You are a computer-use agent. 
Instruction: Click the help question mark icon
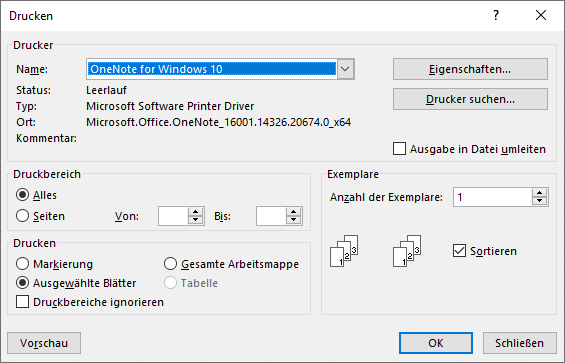coord(496,16)
